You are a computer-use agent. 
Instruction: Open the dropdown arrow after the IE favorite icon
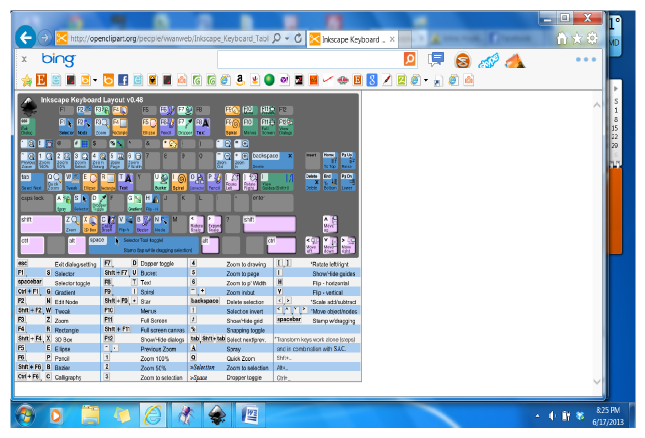[x=426, y=80]
